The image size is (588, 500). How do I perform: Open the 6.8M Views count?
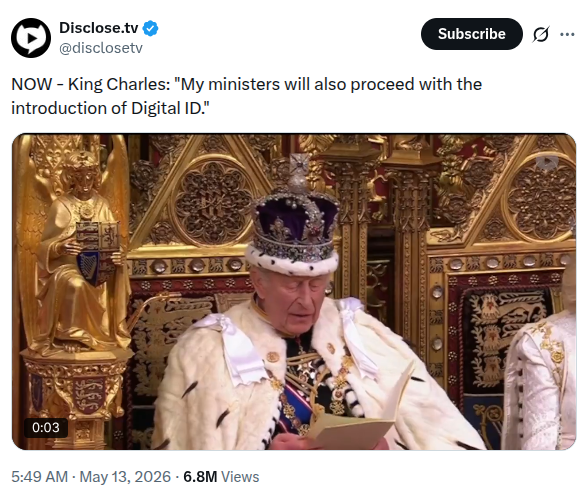pos(221,477)
